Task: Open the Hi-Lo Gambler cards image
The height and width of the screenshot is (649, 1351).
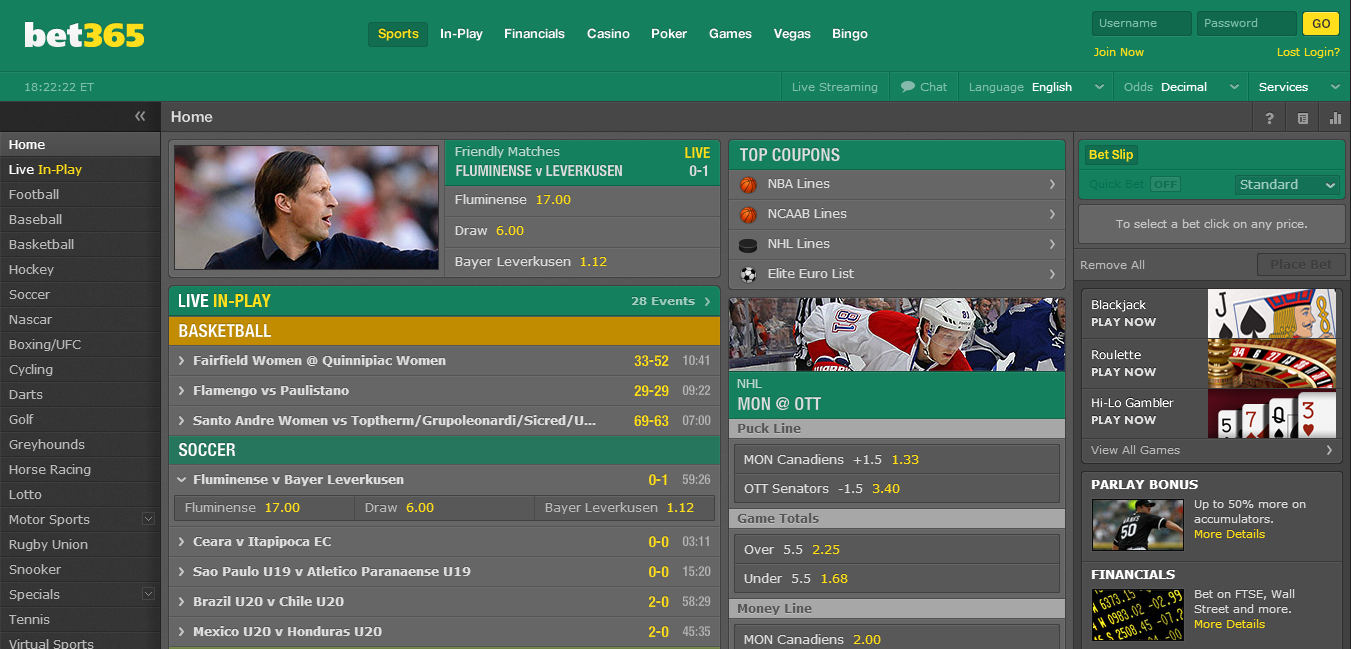Action: pyautogui.click(x=1272, y=414)
